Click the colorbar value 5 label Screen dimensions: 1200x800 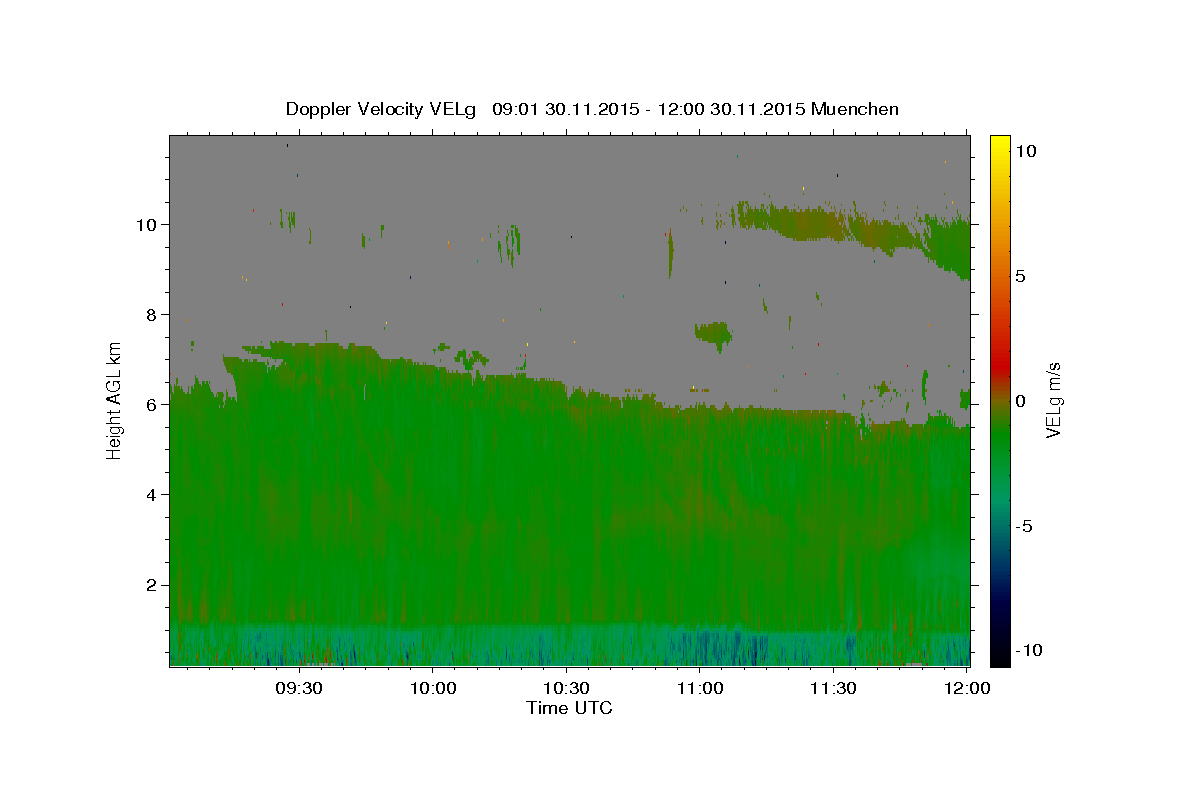pyautogui.click(x=1020, y=276)
